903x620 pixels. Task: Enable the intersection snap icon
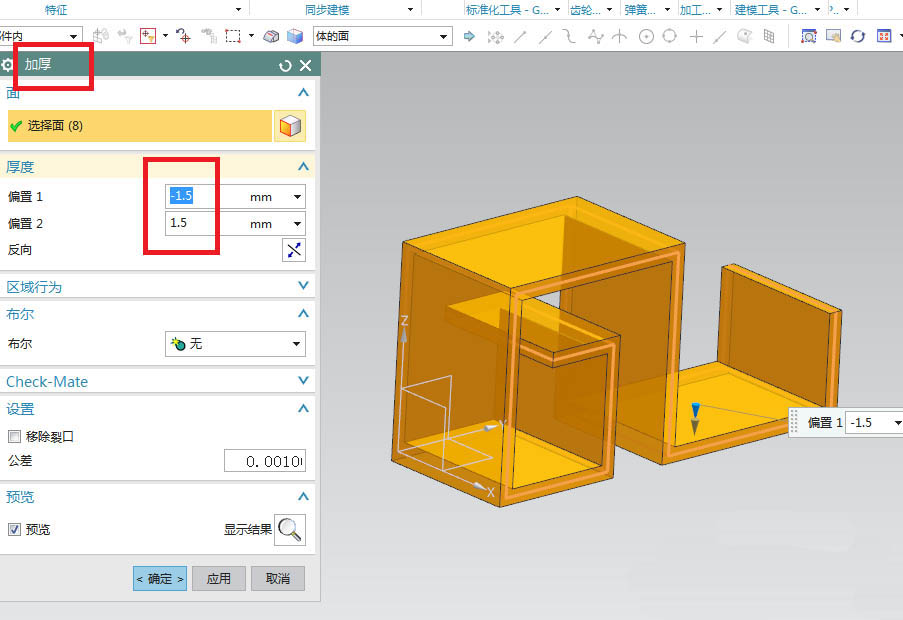point(620,37)
